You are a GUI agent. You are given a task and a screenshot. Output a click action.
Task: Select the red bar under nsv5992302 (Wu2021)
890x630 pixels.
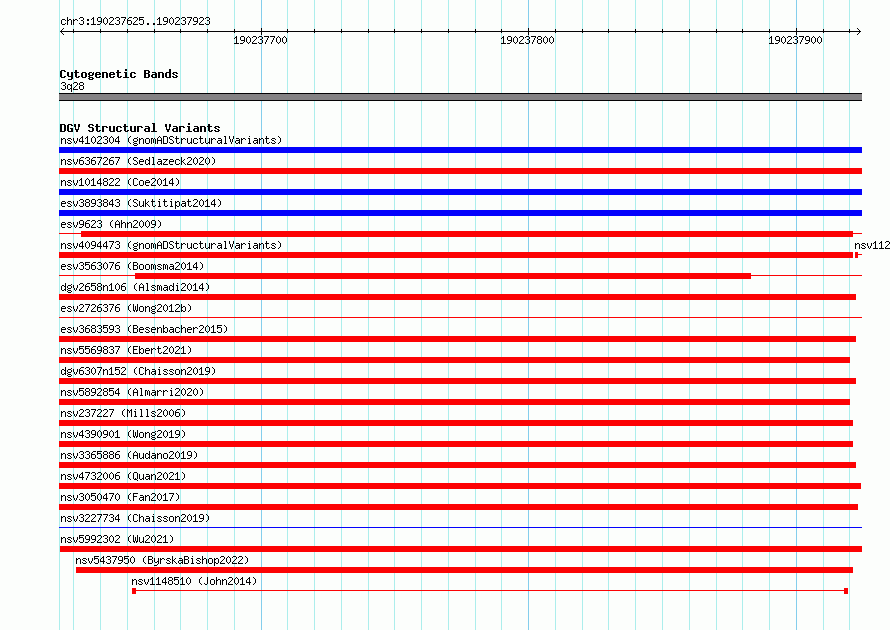click(460, 549)
